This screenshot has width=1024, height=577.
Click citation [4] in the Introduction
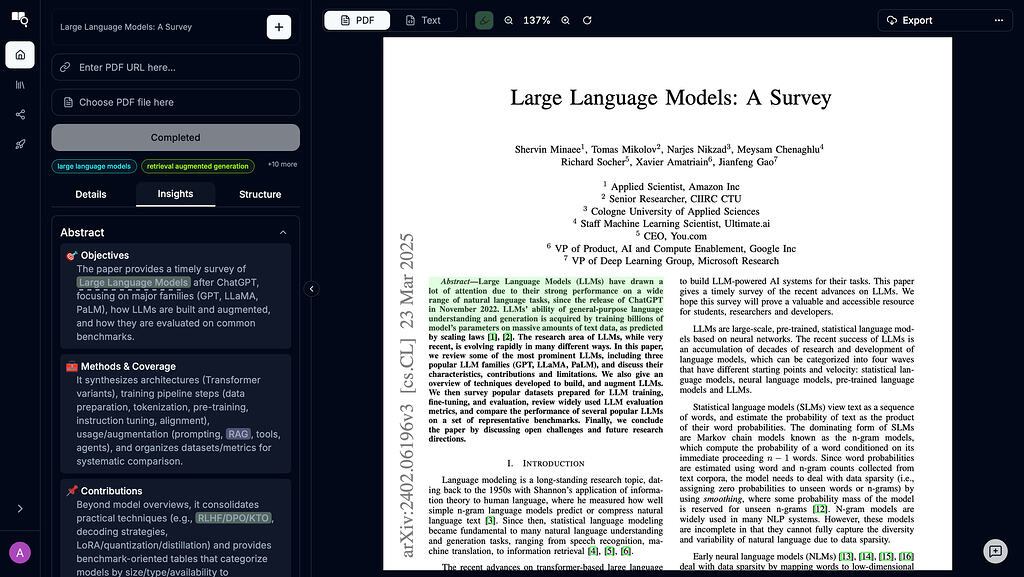pyautogui.click(x=593, y=551)
